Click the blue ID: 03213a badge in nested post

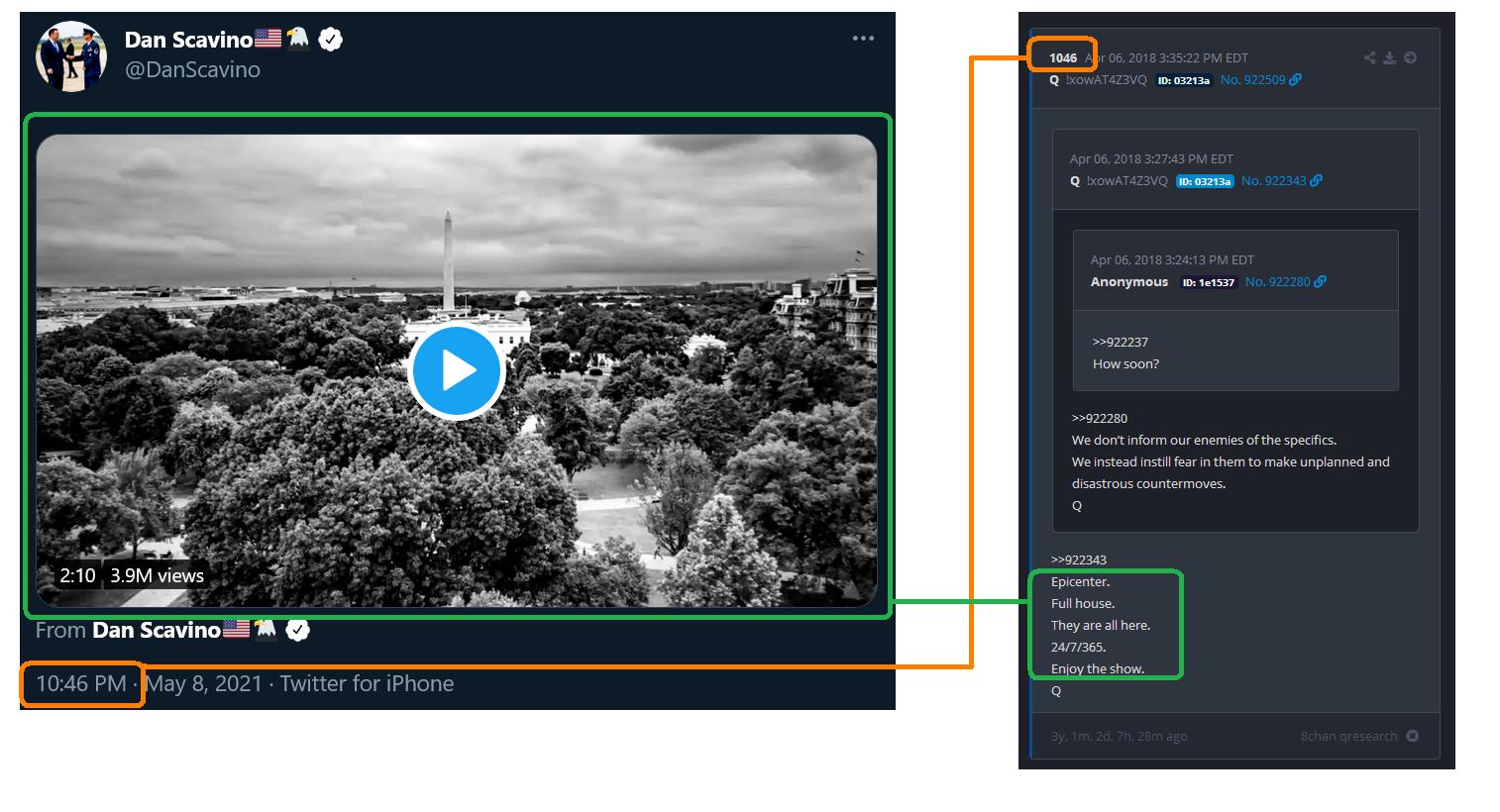(1205, 181)
